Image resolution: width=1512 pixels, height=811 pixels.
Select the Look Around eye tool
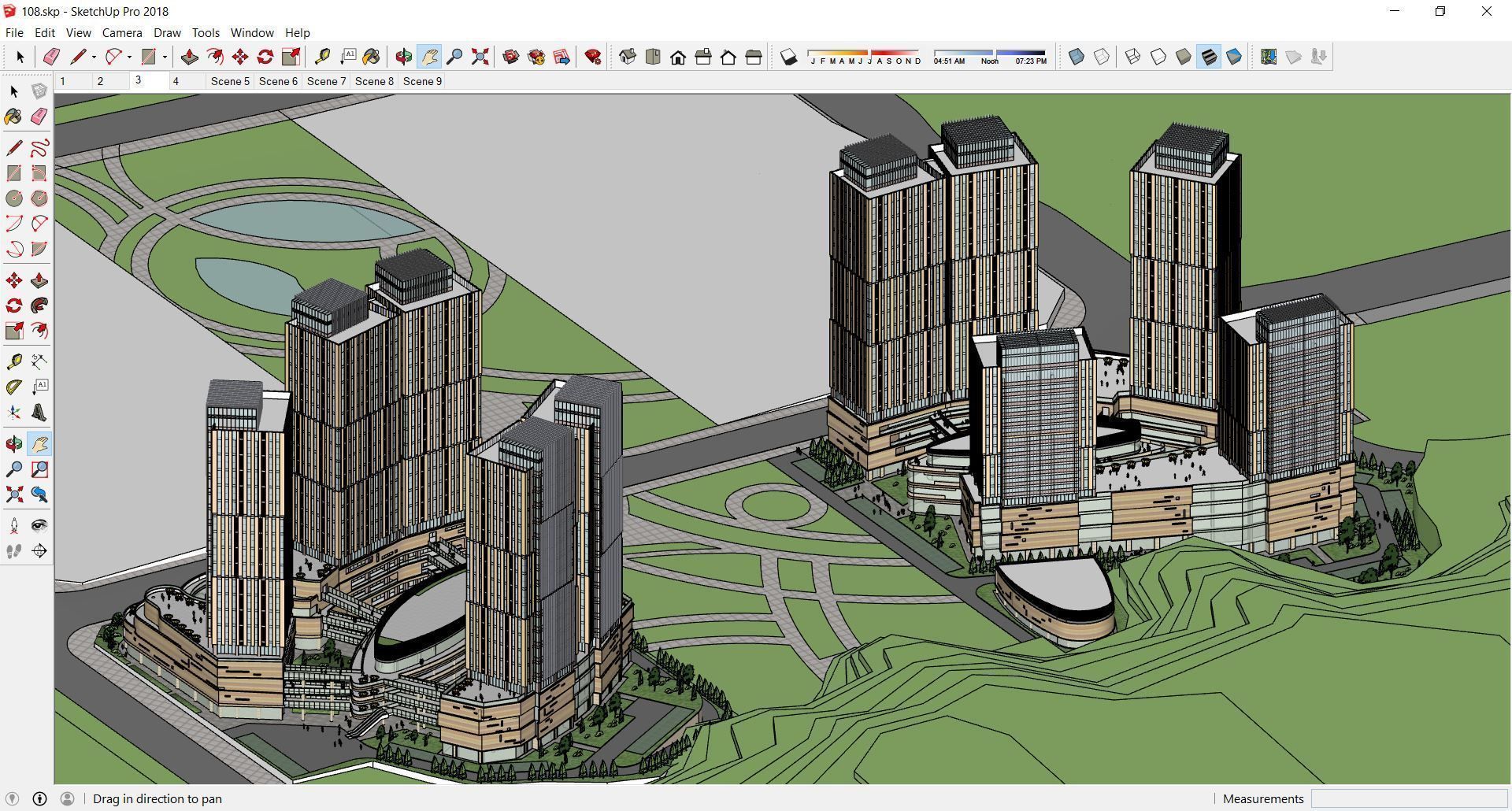coord(39,526)
